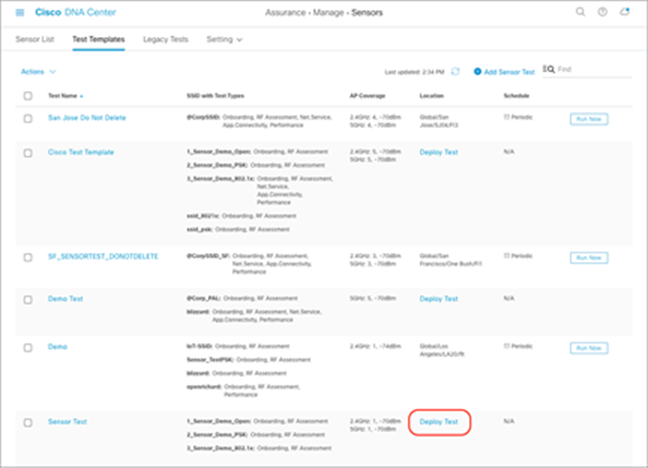
Task: Click the Last updated 2:34 PM text
Action: tap(415, 72)
